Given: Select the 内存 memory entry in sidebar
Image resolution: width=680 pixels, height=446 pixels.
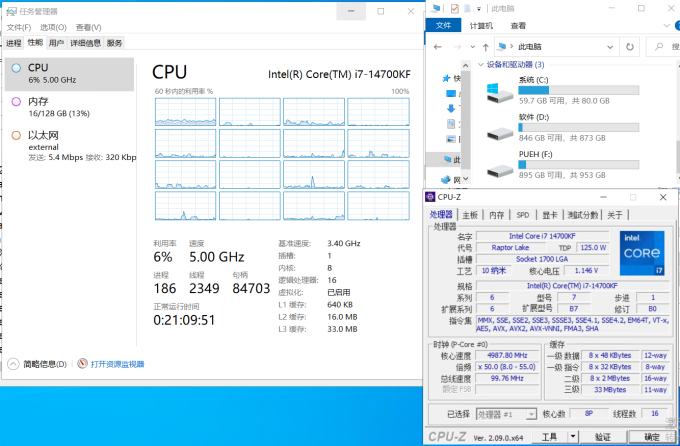Looking at the screenshot, I should pyautogui.click(x=69, y=107).
